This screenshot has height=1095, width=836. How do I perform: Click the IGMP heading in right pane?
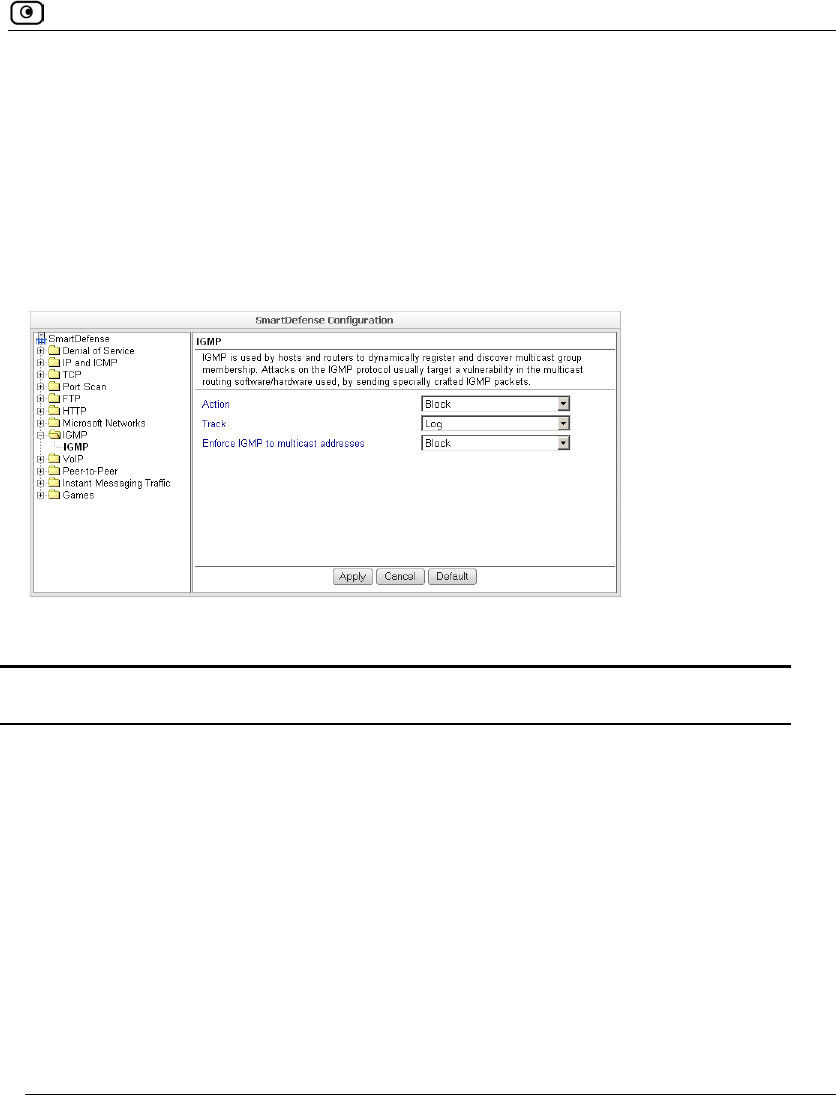(209, 341)
